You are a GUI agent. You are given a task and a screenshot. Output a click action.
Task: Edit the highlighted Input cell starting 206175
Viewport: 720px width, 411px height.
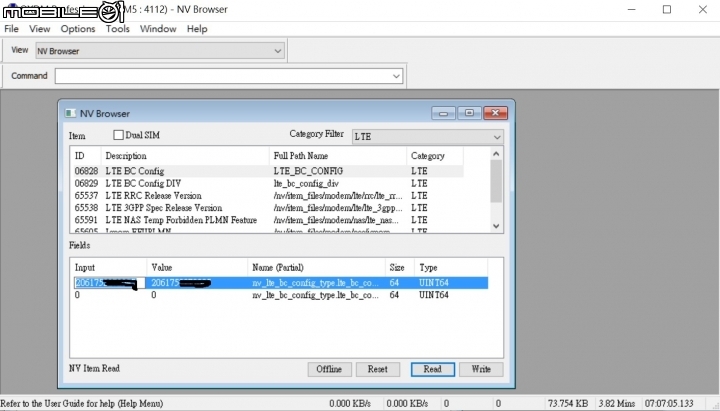[109, 283]
